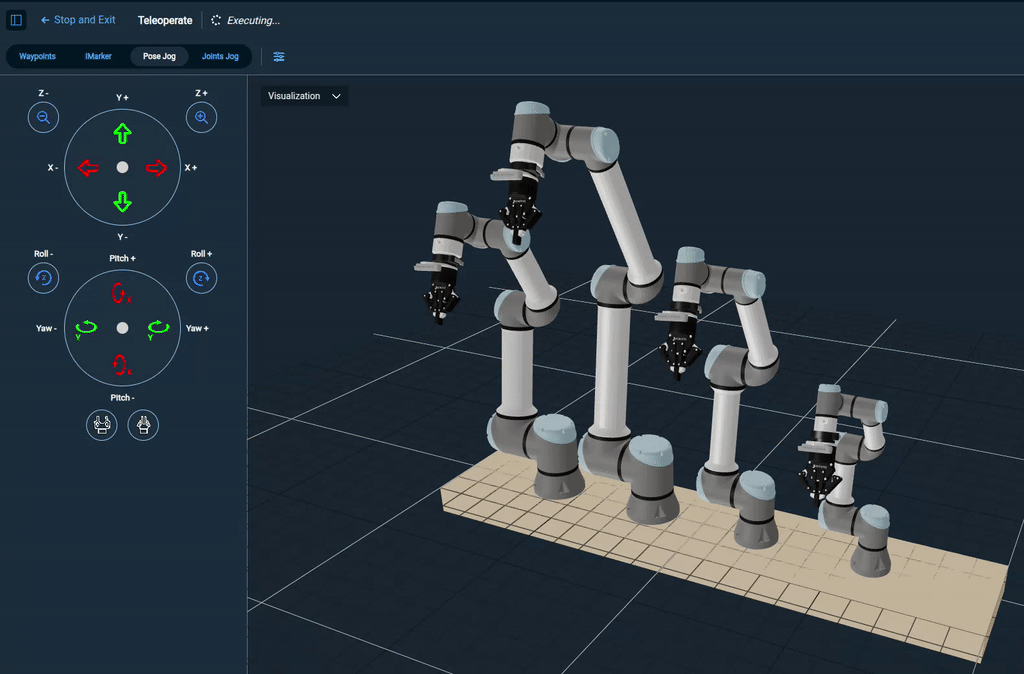Screen dimensions: 1024x674
Task: Click the rotation joystick center dot
Action: pyautogui.click(x=122, y=328)
